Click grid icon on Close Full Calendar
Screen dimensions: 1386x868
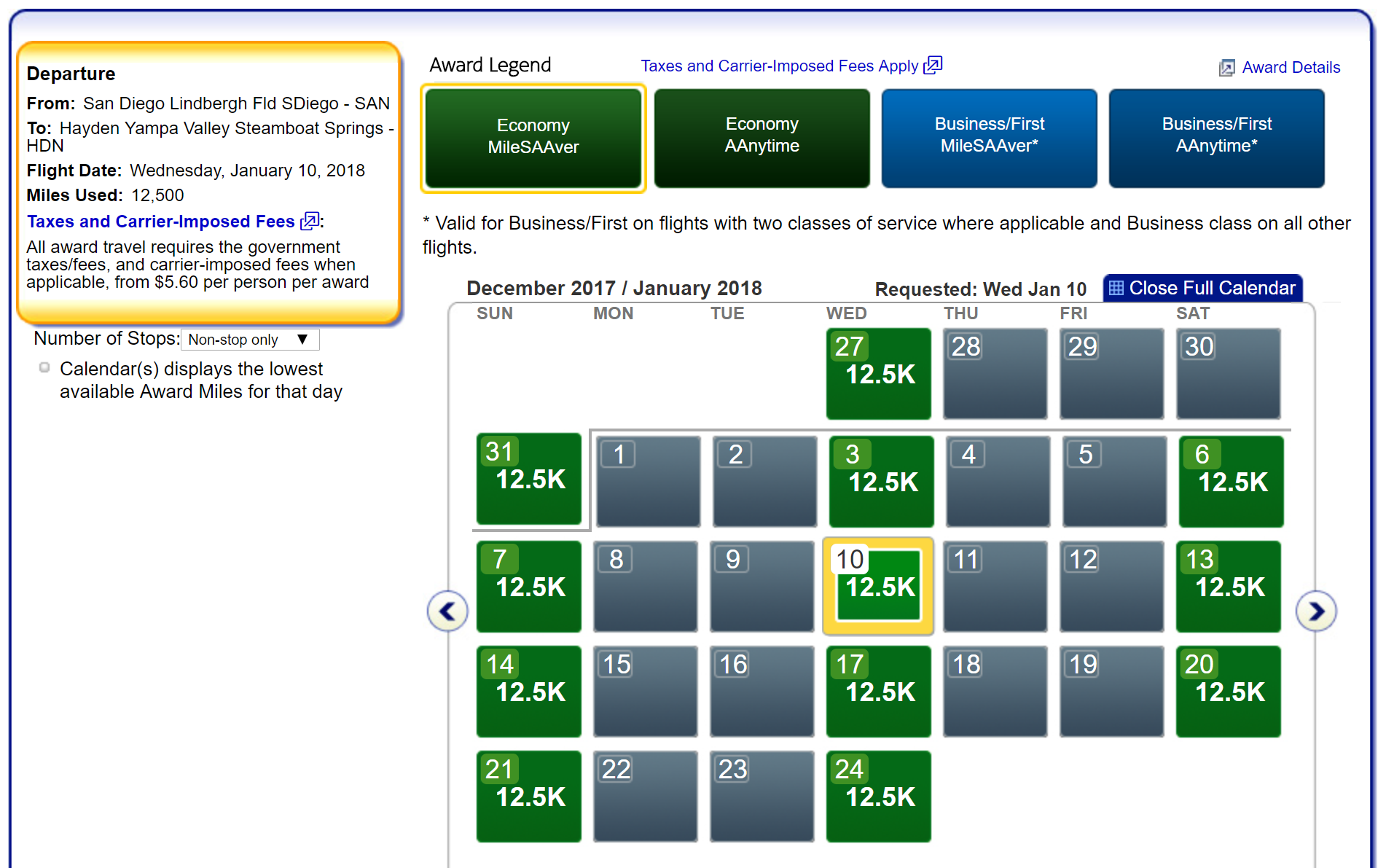pos(1116,288)
